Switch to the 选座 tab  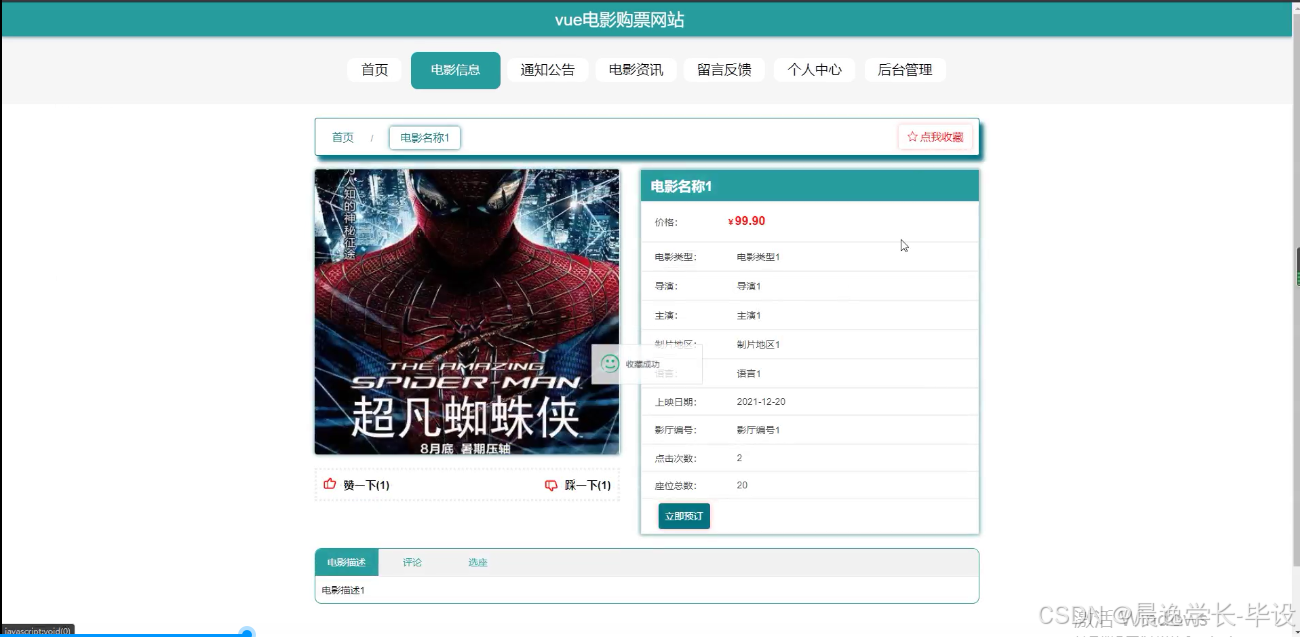478,563
